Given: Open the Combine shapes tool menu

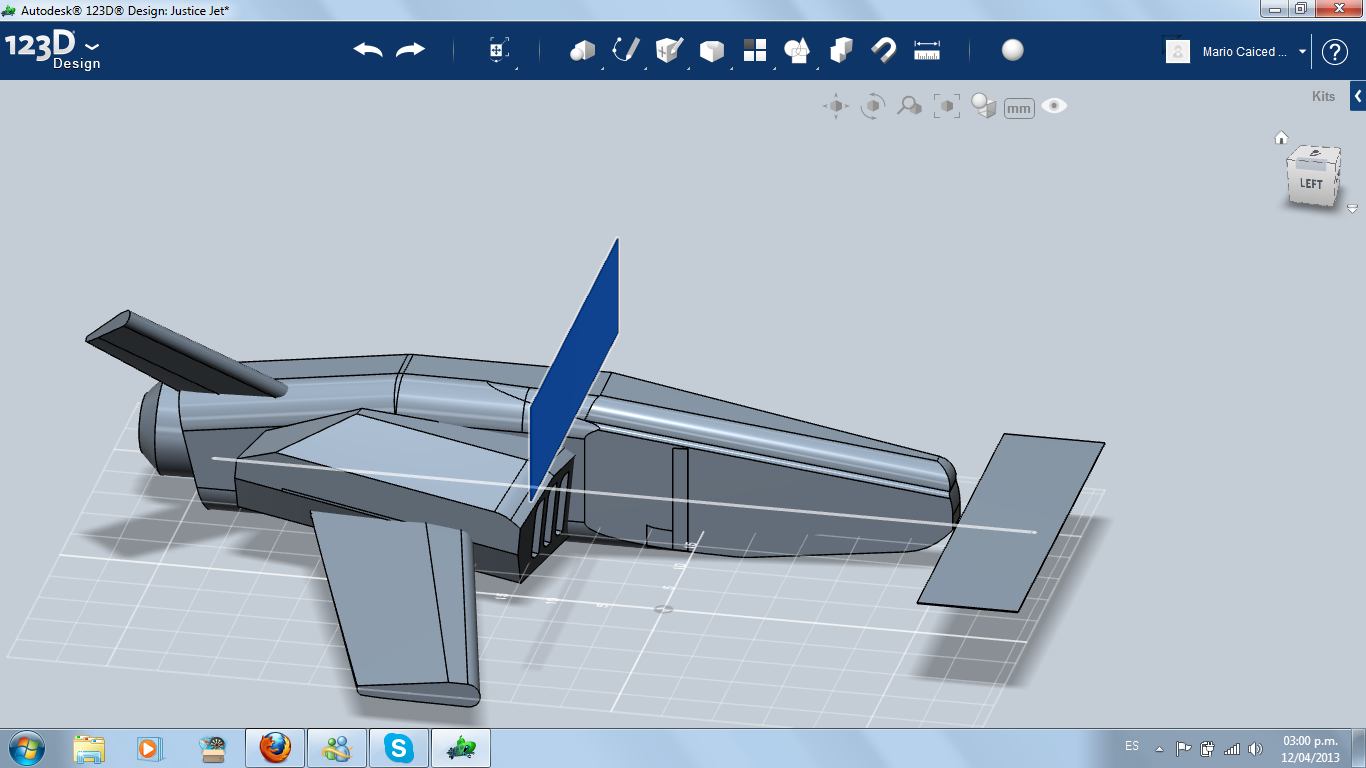Looking at the screenshot, I should pyautogui.click(x=797, y=50).
